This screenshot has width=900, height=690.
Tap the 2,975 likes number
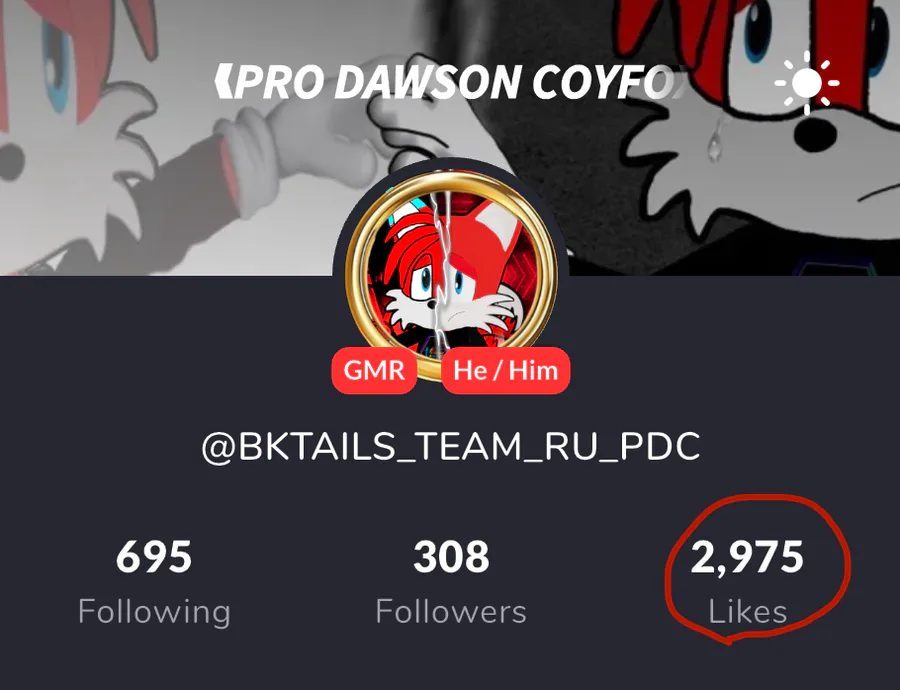(747, 557)
